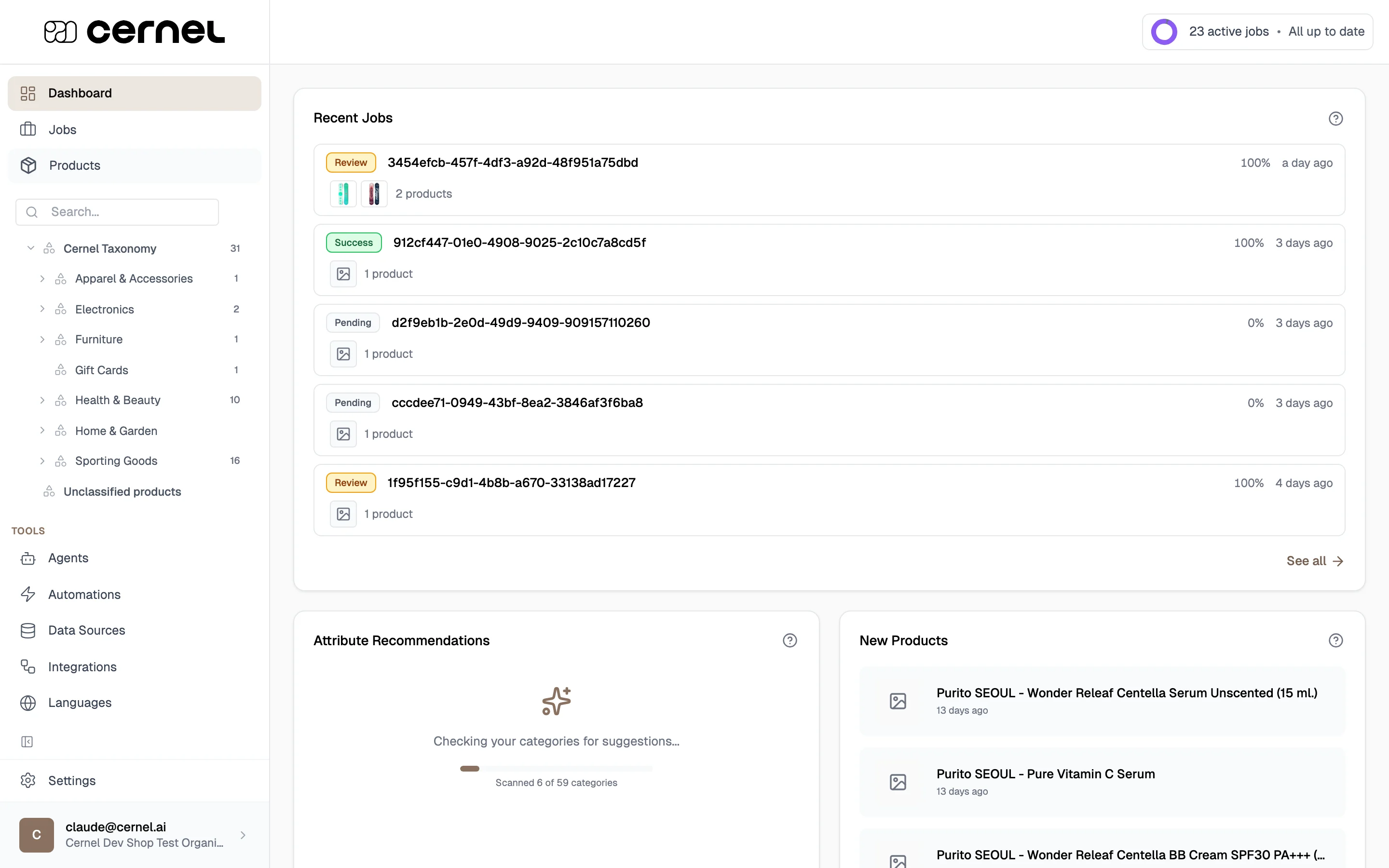1389x868 pixels.
Task: Open Wonder Releaf Centella Serum Unscented product
Action: click(1102, 701)
